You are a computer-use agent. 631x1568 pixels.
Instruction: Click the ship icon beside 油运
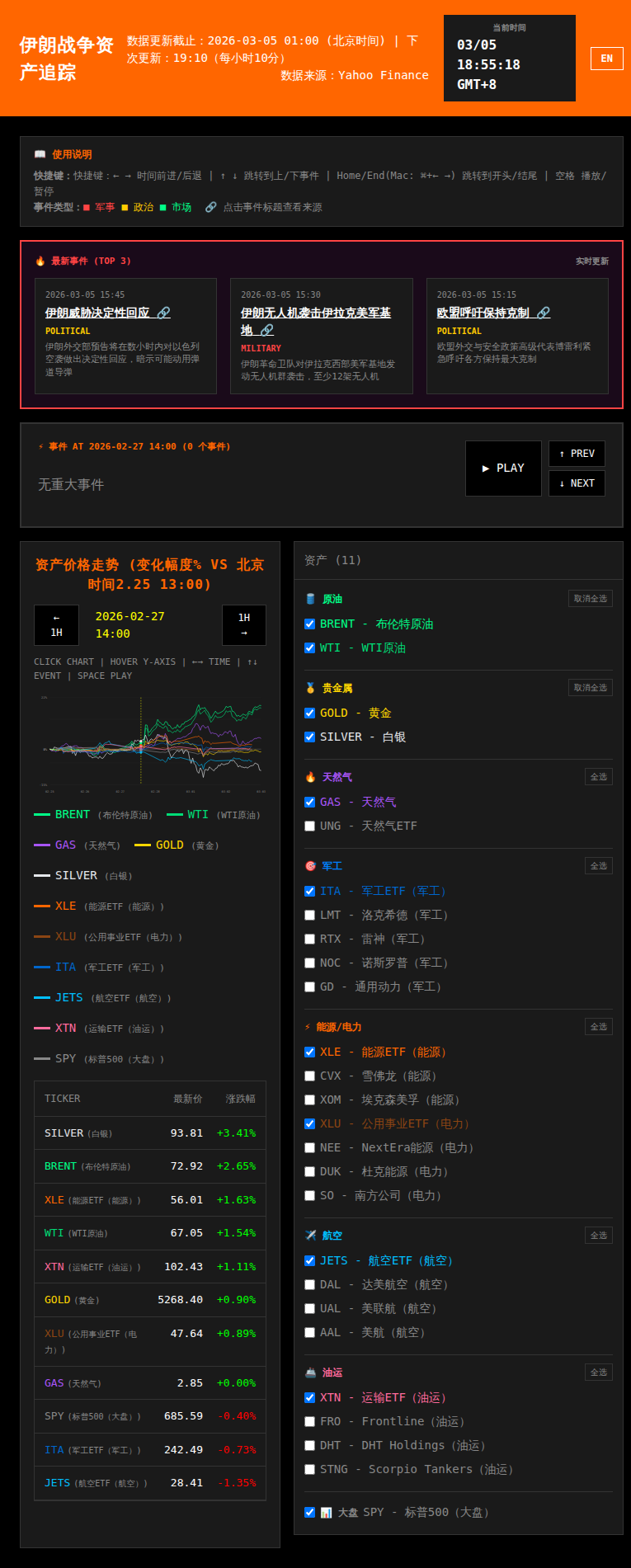click(310, 1373)
